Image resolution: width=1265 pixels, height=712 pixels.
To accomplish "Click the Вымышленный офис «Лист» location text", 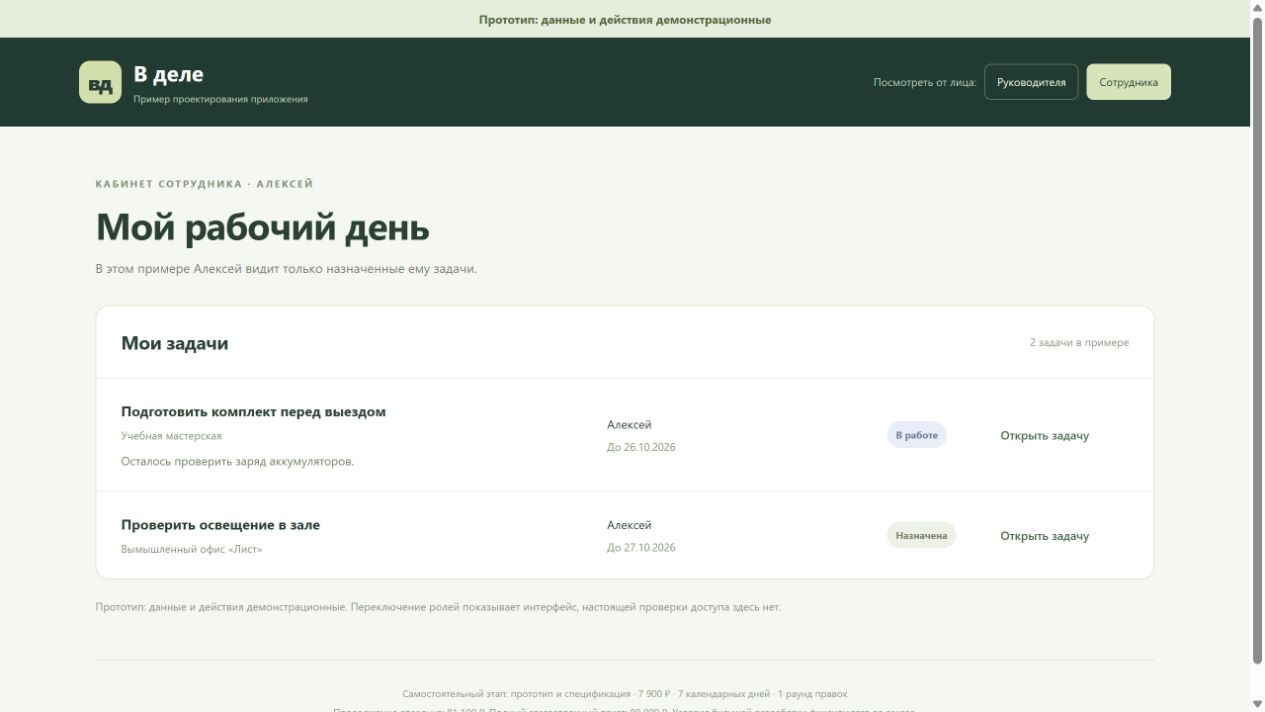I will tap(191, 549).
